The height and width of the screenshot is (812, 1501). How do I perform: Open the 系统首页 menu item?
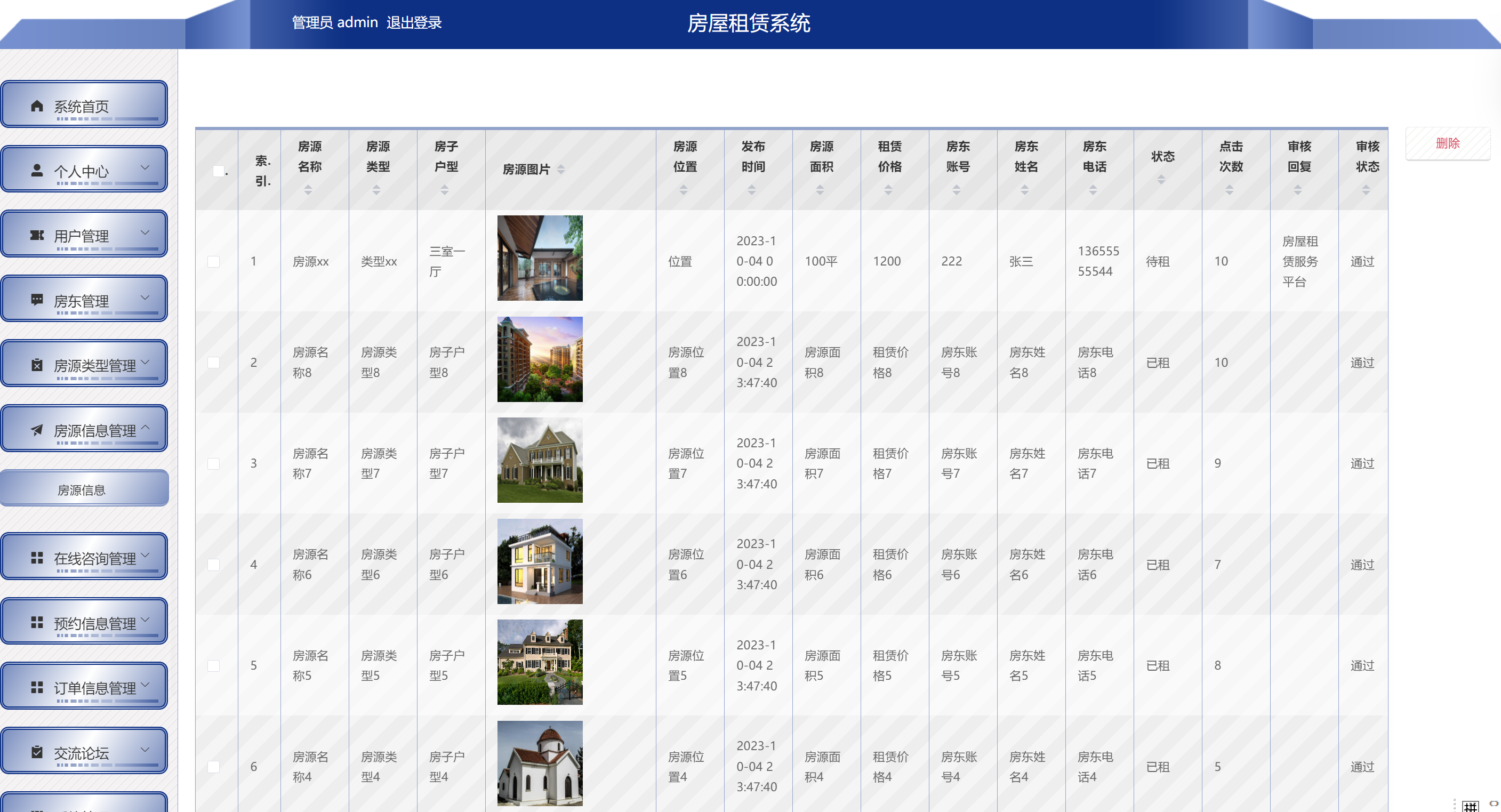click(x=84, y=104)
